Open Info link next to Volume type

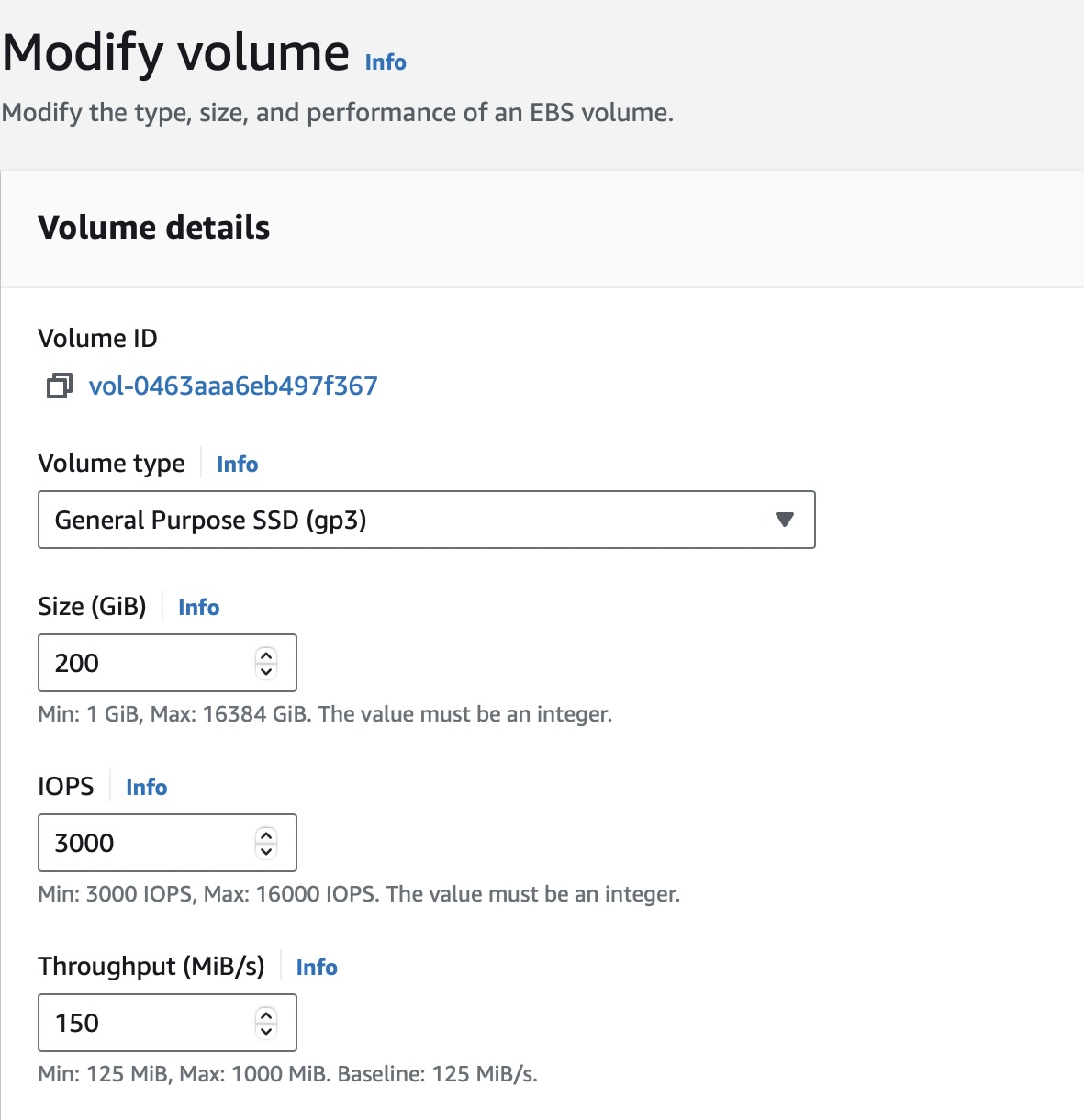click(237, 465)
